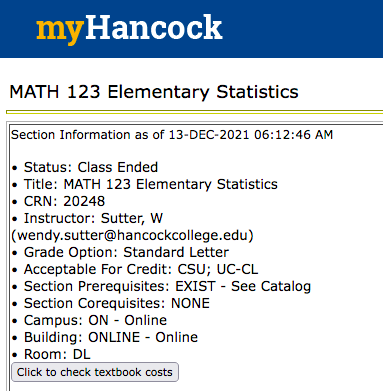Click the 'Click to check textbook costs' button
Viewport: 383px width, 391px height.
(x=95, y=372)
